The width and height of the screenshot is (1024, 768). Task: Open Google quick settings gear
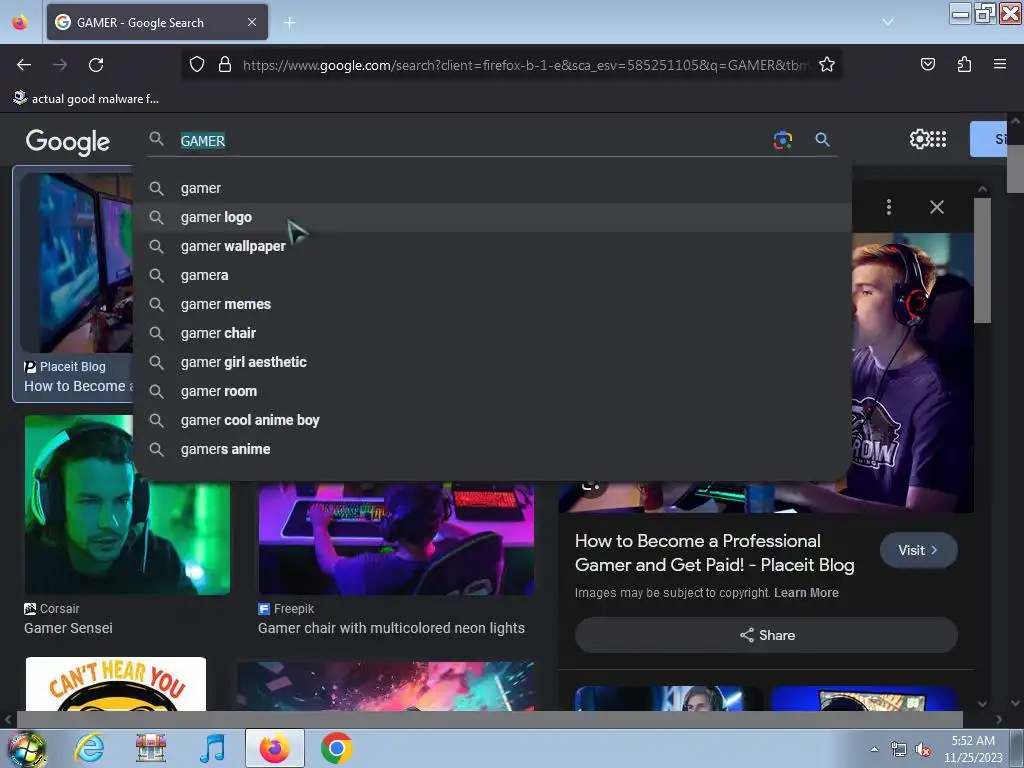(x=919, y=139)
